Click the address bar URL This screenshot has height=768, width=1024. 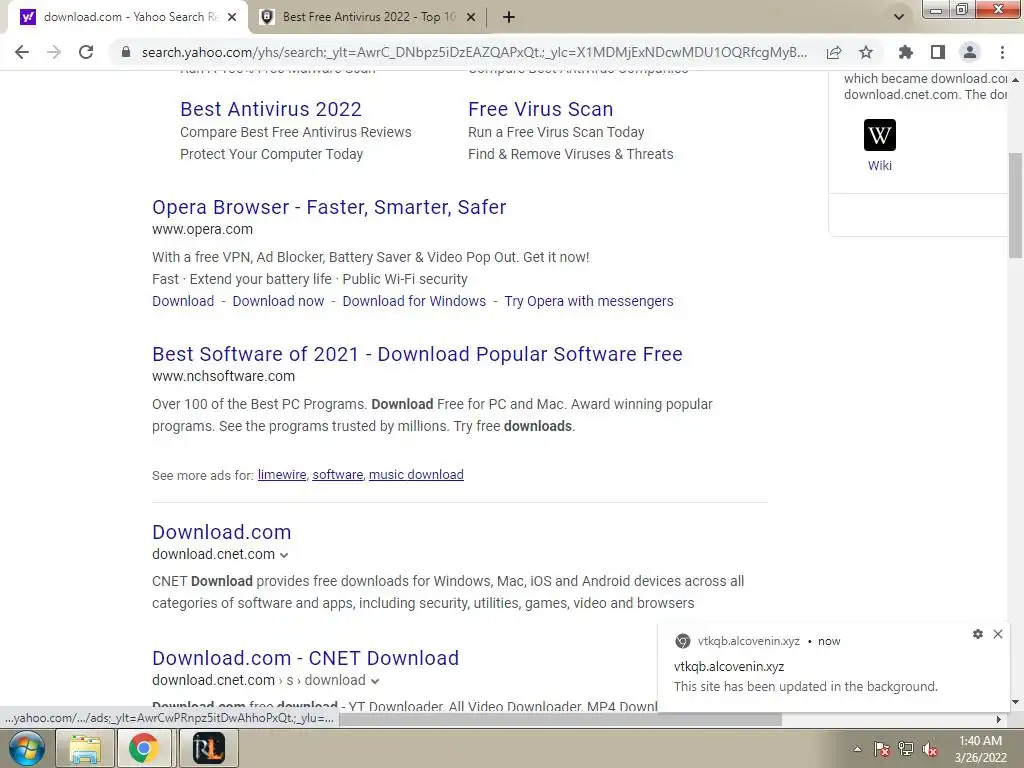pyautogui.click(x=474, y=52)
